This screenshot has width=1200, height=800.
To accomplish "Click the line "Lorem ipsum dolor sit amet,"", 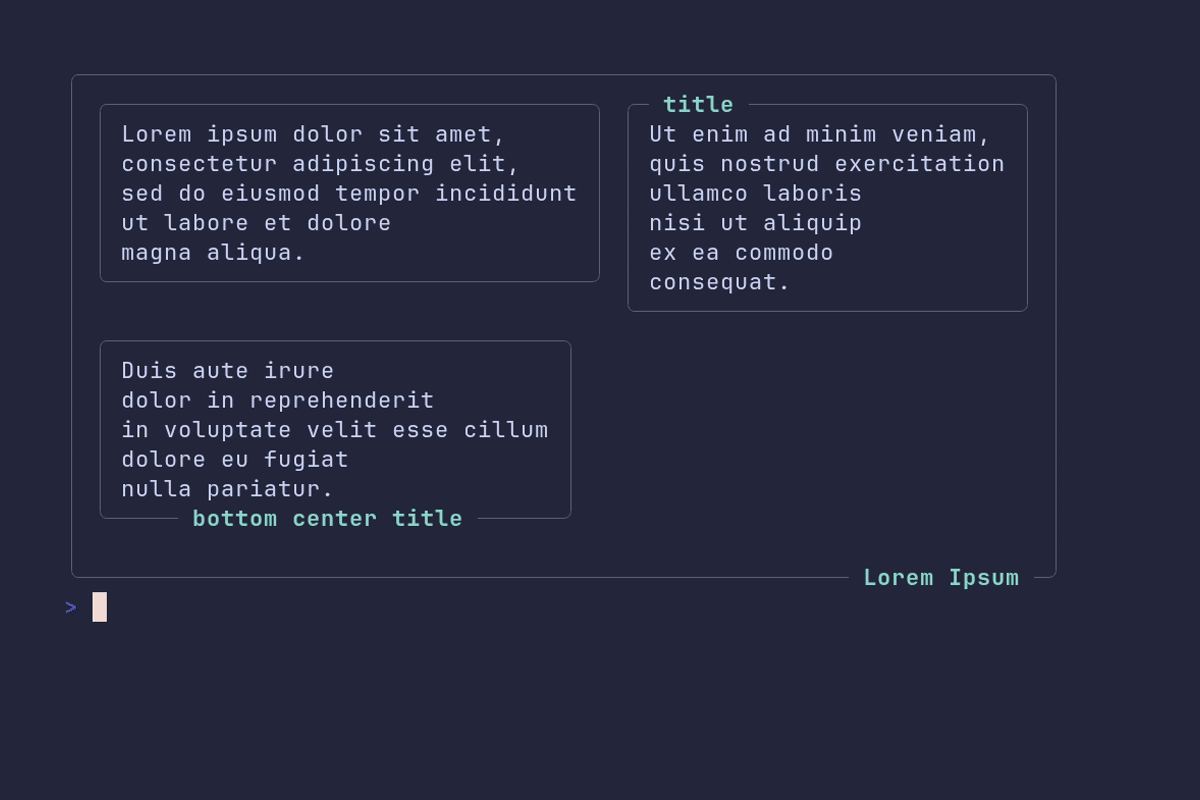I will click(x=314, y=134).
